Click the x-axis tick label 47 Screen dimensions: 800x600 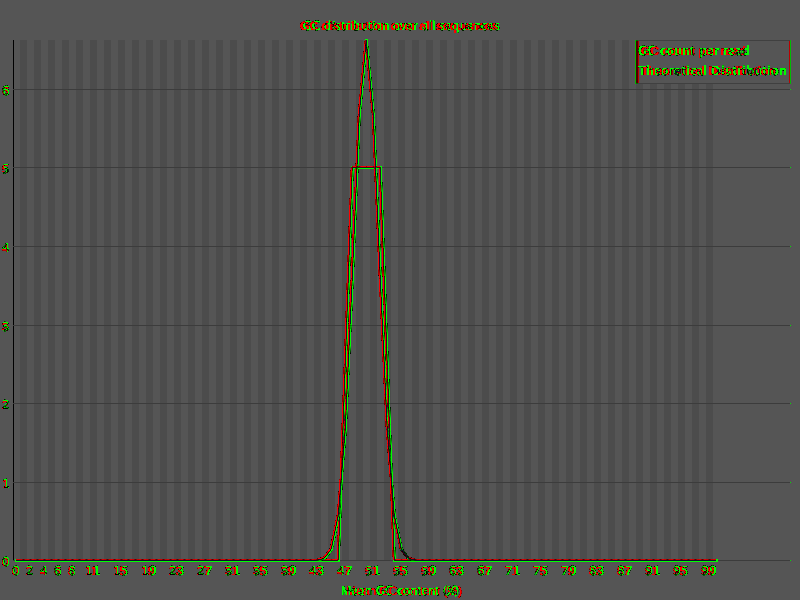[344, 571]
